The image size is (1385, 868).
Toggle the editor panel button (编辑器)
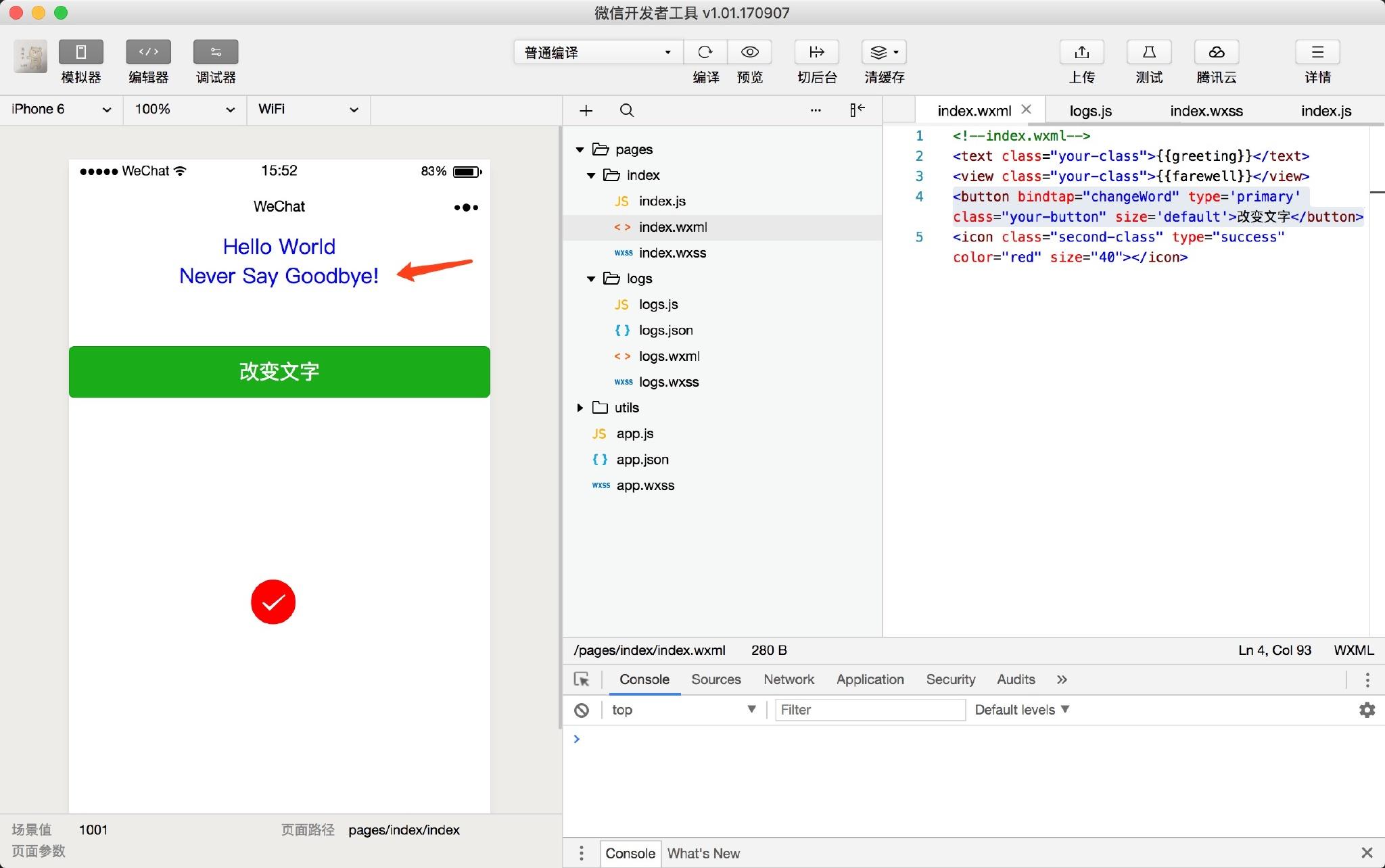(148, 52)
